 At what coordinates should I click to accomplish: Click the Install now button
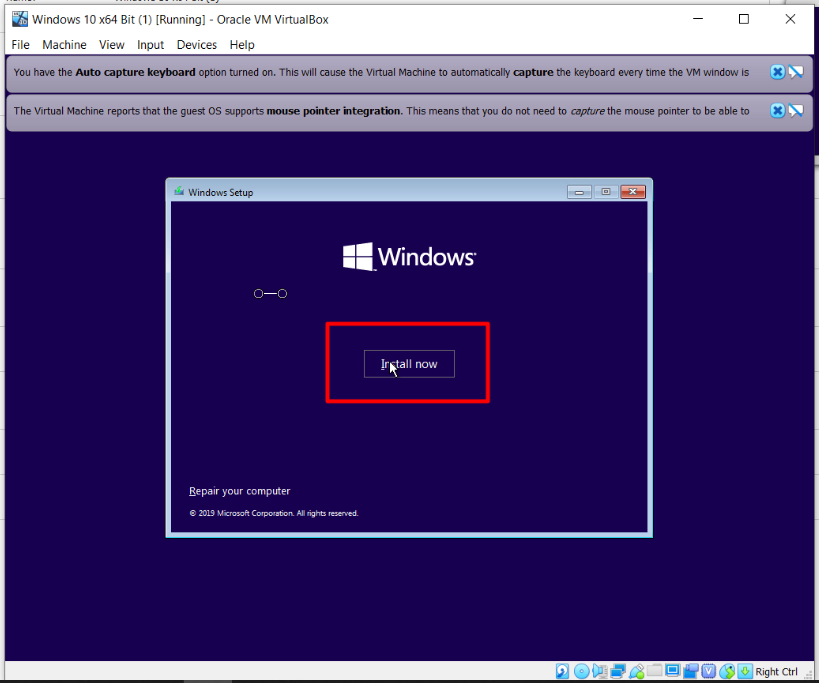coord(409,364)
